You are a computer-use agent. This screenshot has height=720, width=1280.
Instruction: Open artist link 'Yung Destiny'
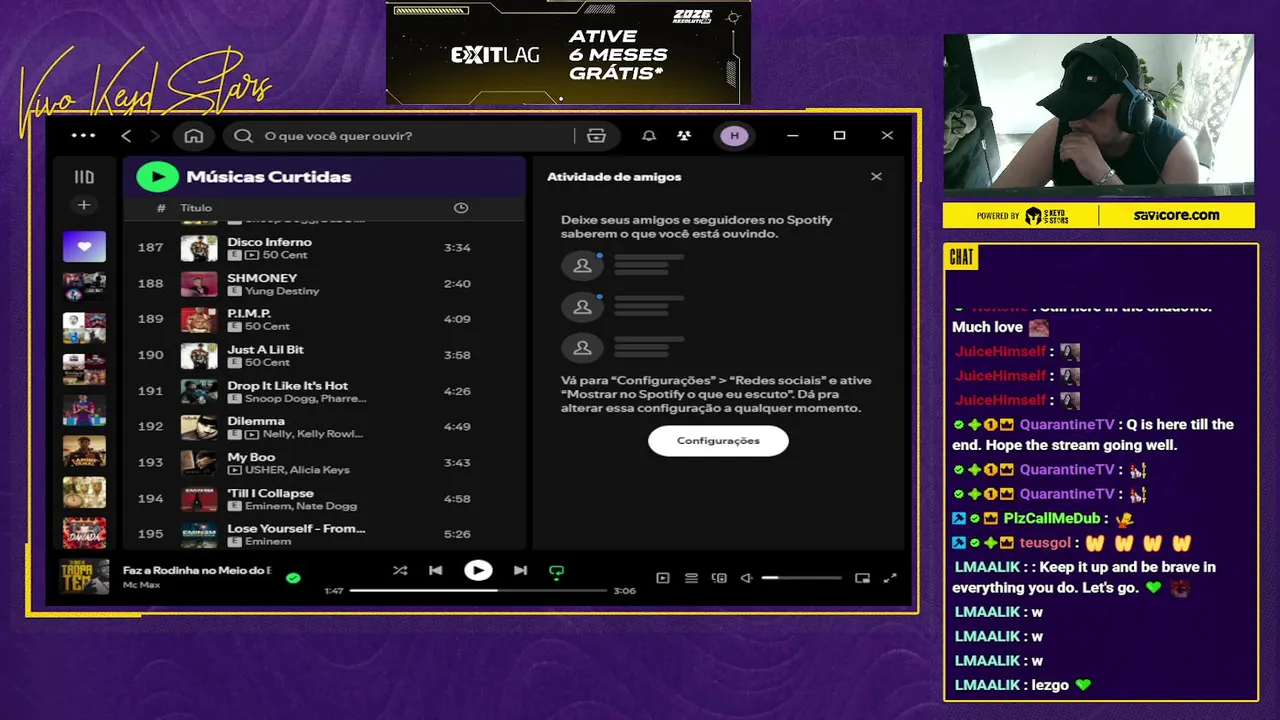pos(282,291)
